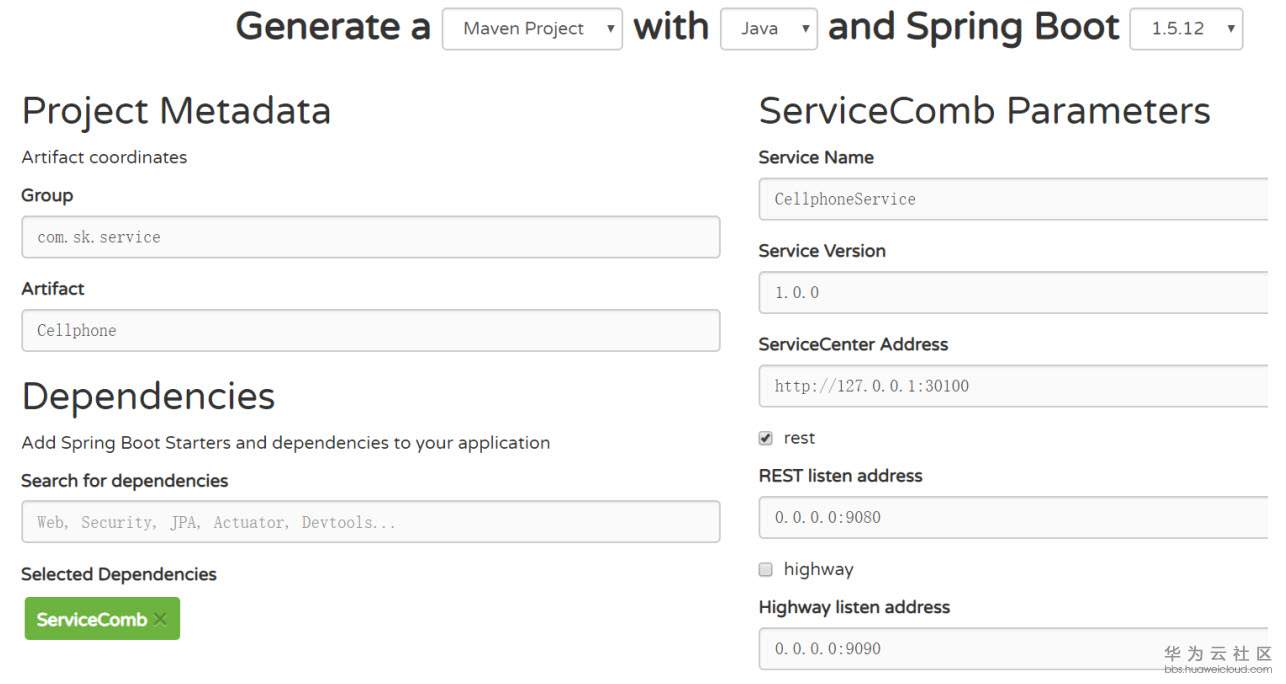Remove the ServiceComb dependency via X icon
1286x684 pixels.
click(160, 620)
